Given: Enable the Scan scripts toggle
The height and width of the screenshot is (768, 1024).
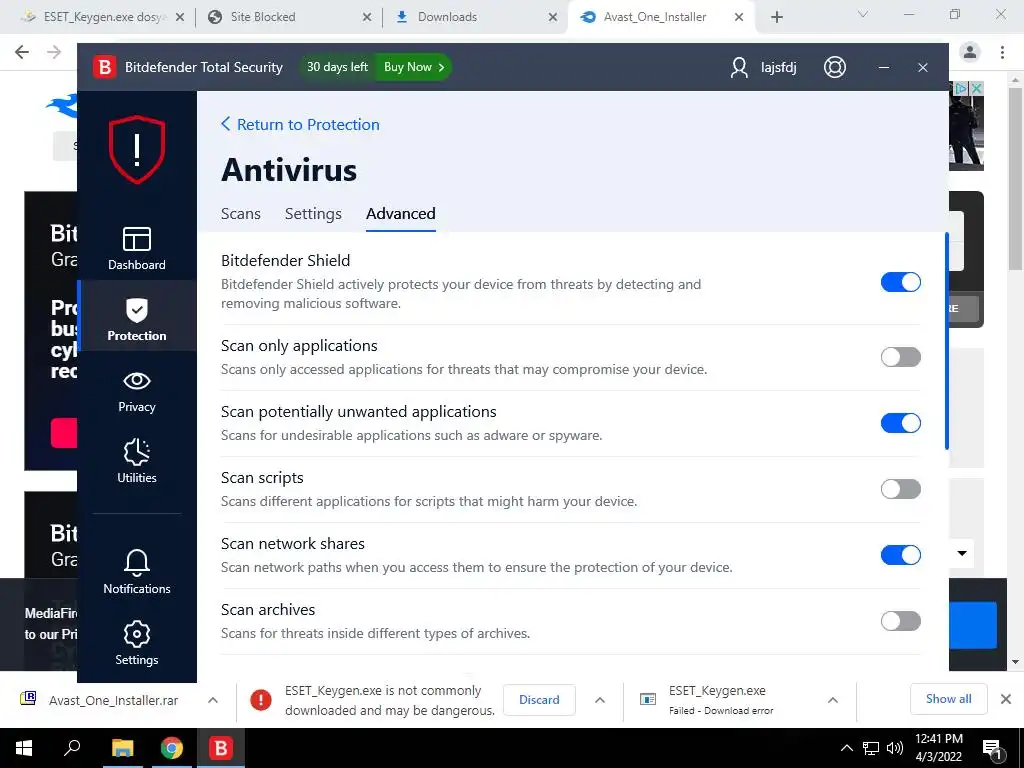Looking at the screenshot, I should pos(901,489).
